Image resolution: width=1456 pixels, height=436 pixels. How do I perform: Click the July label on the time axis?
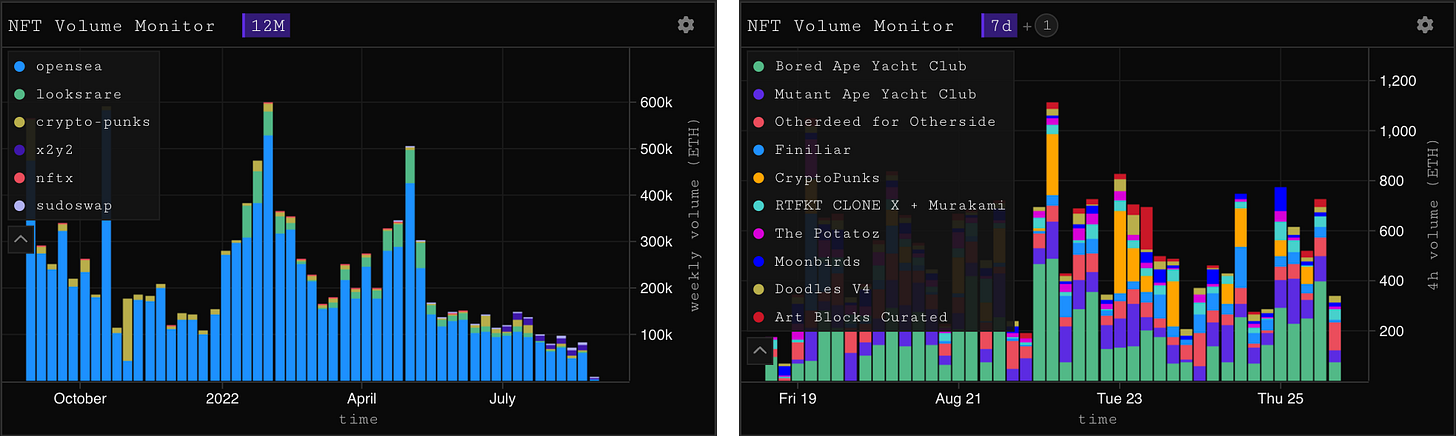coord(502,399)
